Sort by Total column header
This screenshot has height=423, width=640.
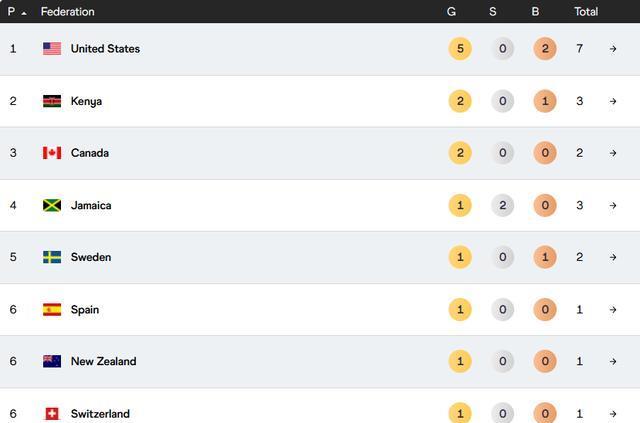[x=586, y=12]
